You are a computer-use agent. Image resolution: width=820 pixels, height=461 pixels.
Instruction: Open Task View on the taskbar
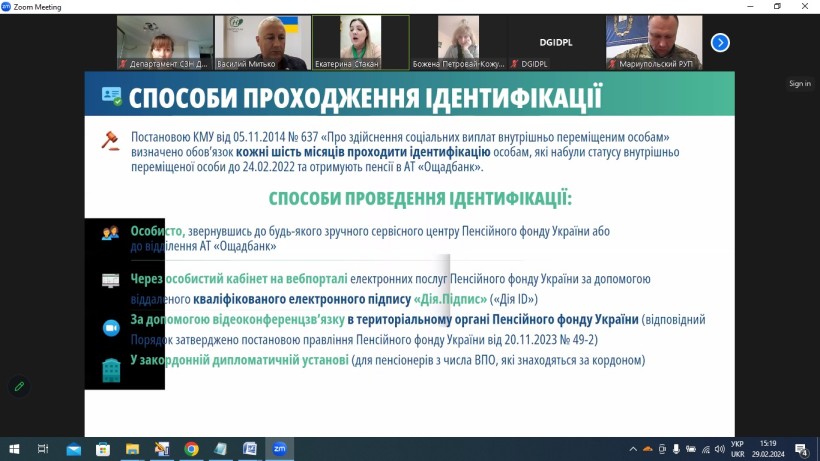coord(43,449)
